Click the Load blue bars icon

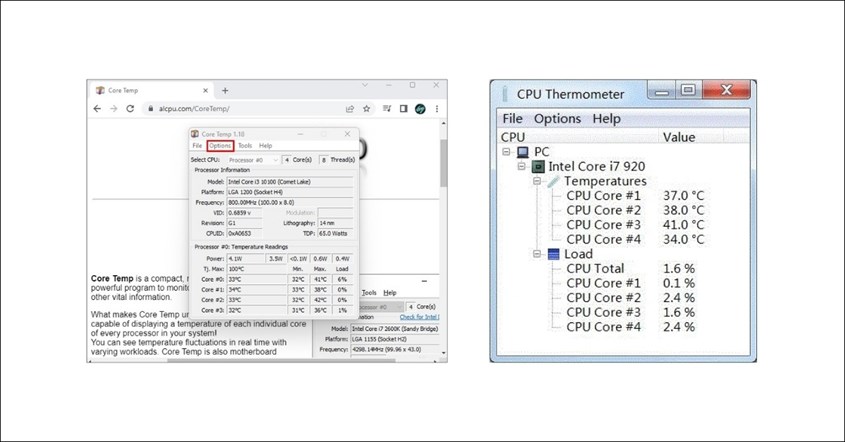[553, 254]
